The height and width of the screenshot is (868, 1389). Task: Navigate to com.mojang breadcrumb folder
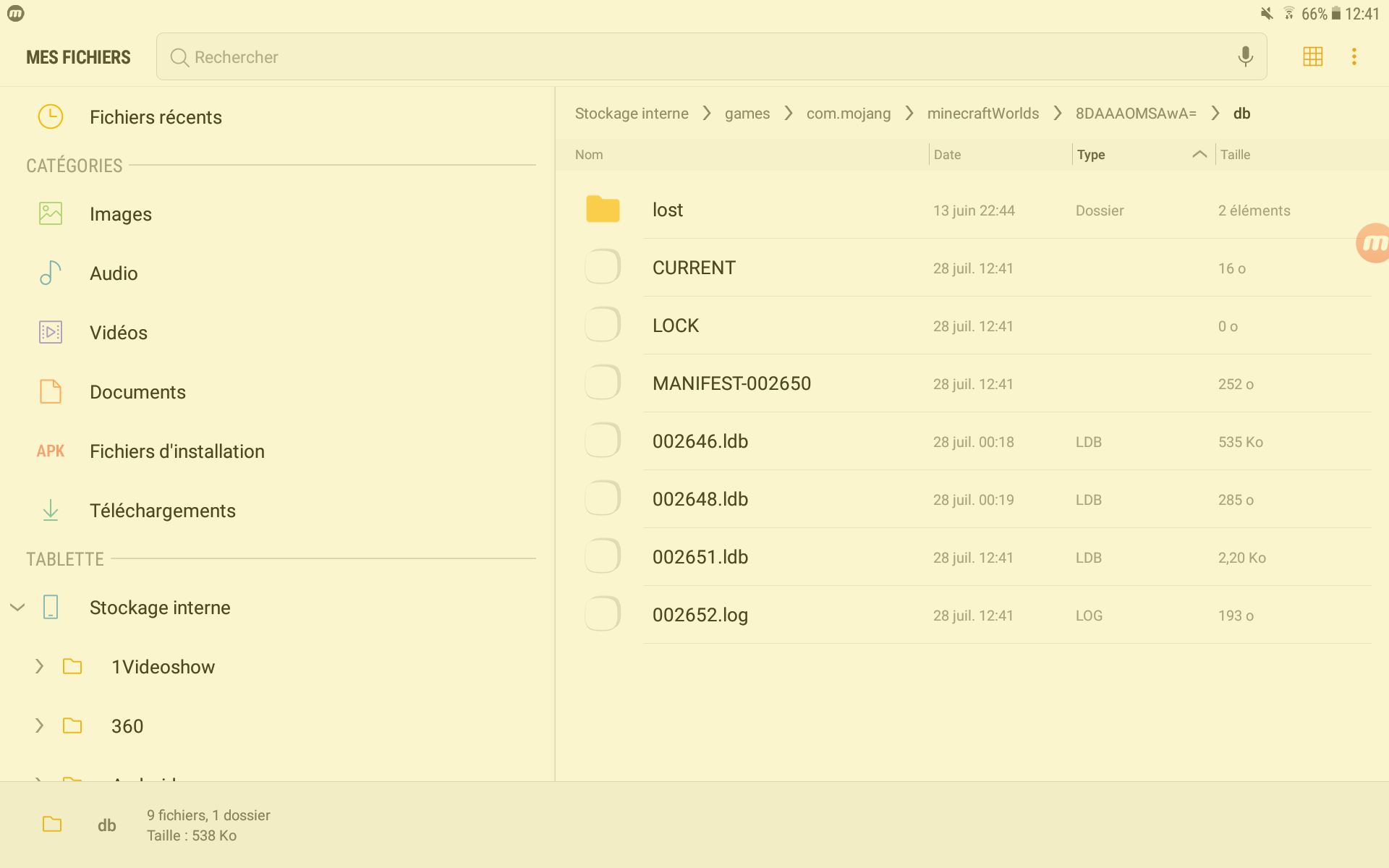coord(848,114)
